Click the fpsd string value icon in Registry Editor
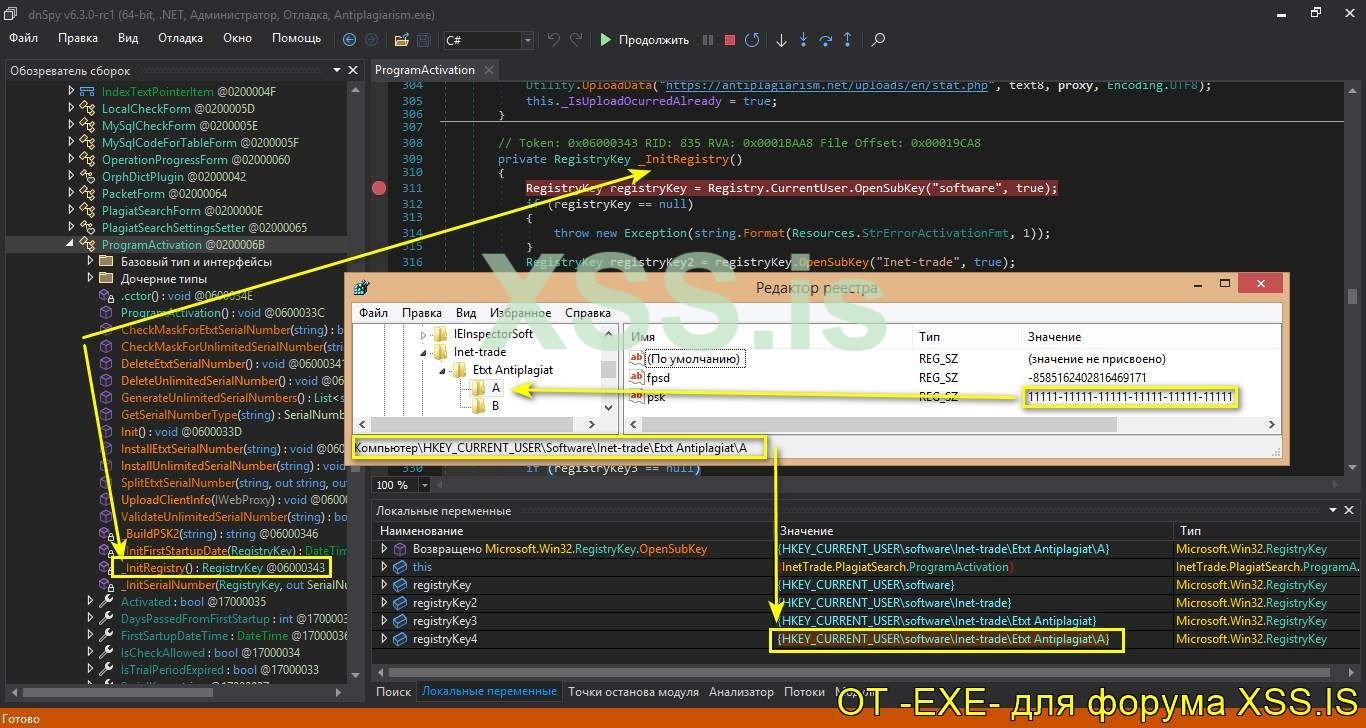The image size is (1366, 728). [x=637, y=378]
